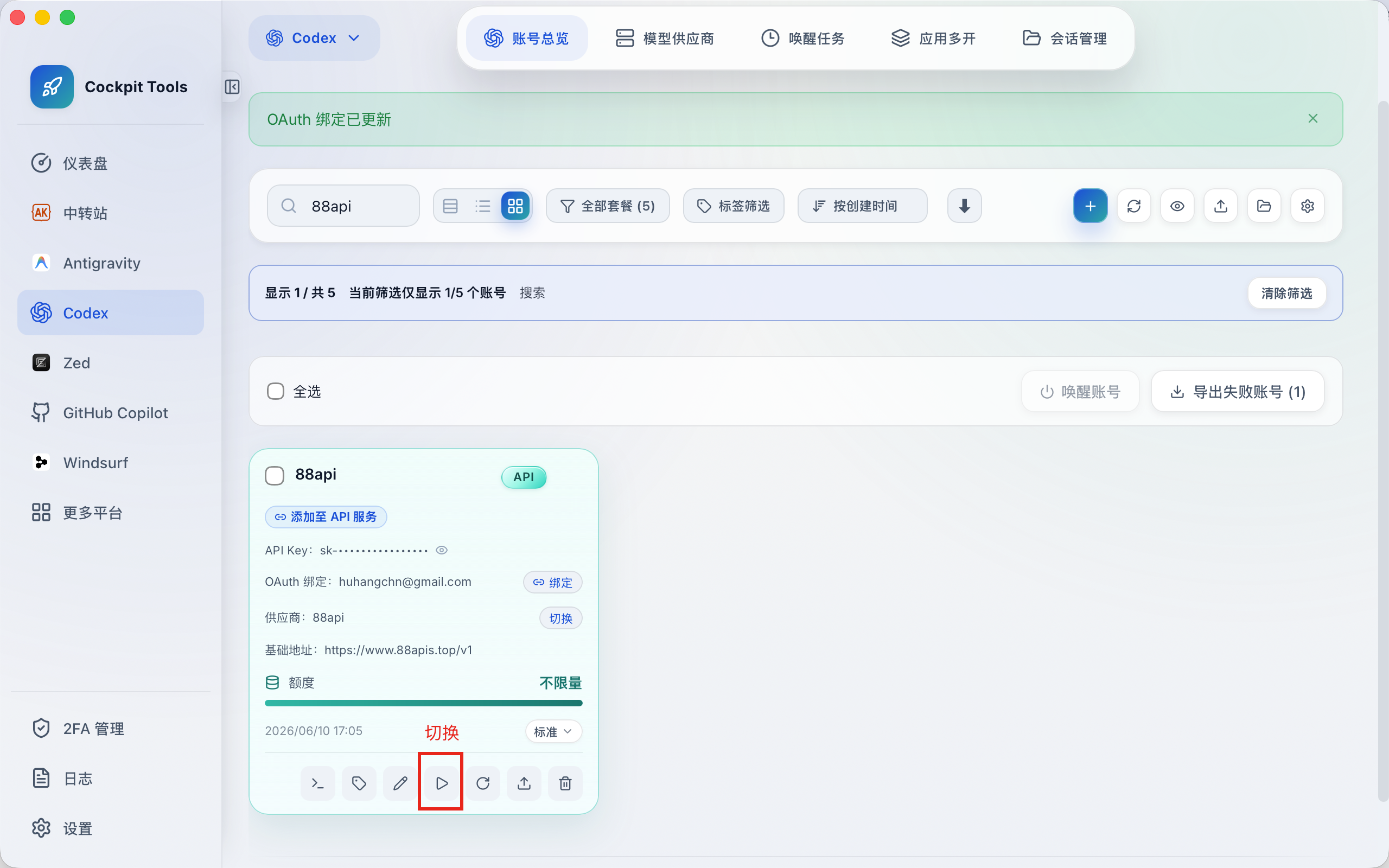Select Codex in sidebar

tap(111, 313)
